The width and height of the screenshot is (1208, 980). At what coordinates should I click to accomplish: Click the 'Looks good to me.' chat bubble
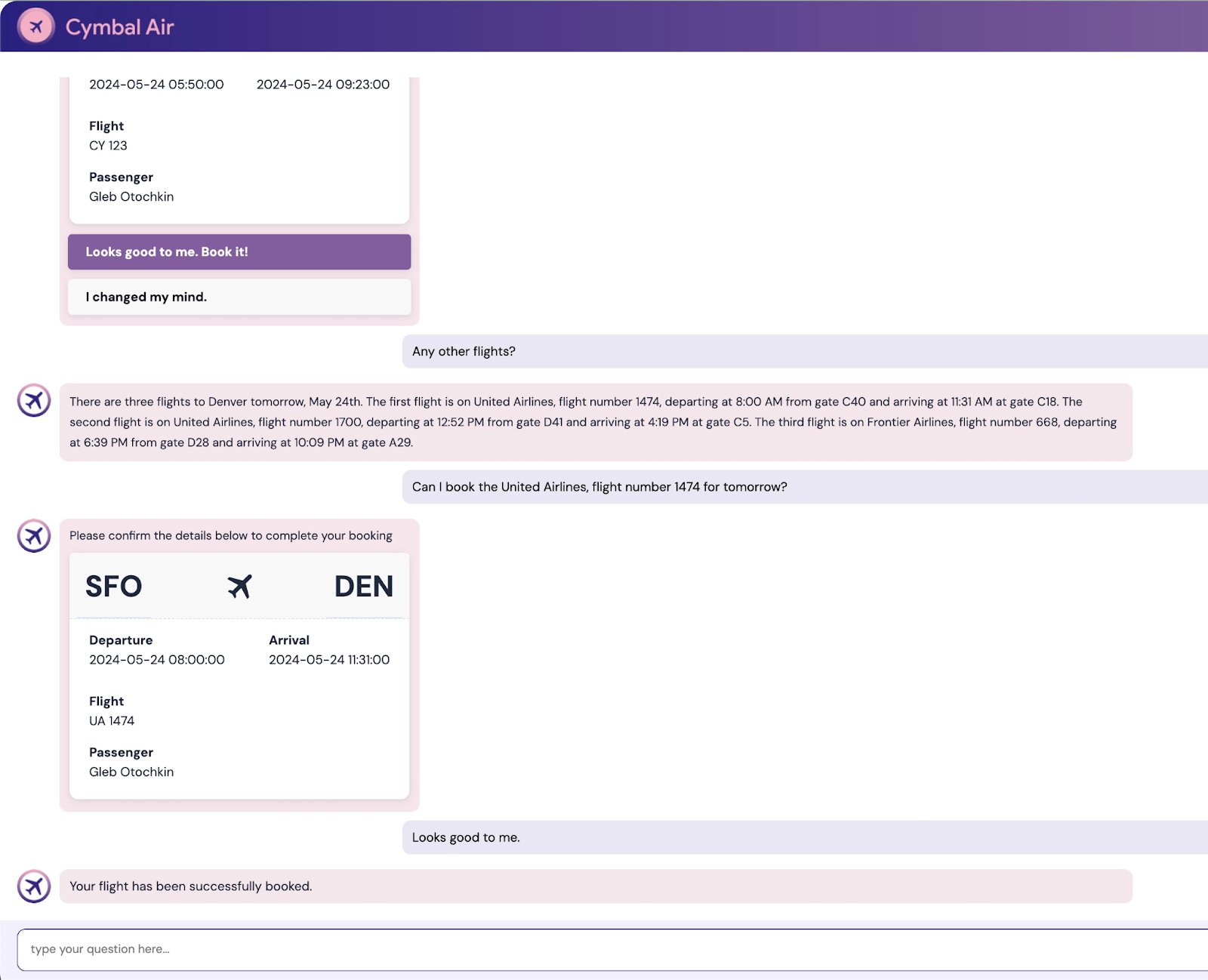pos(466,837)
